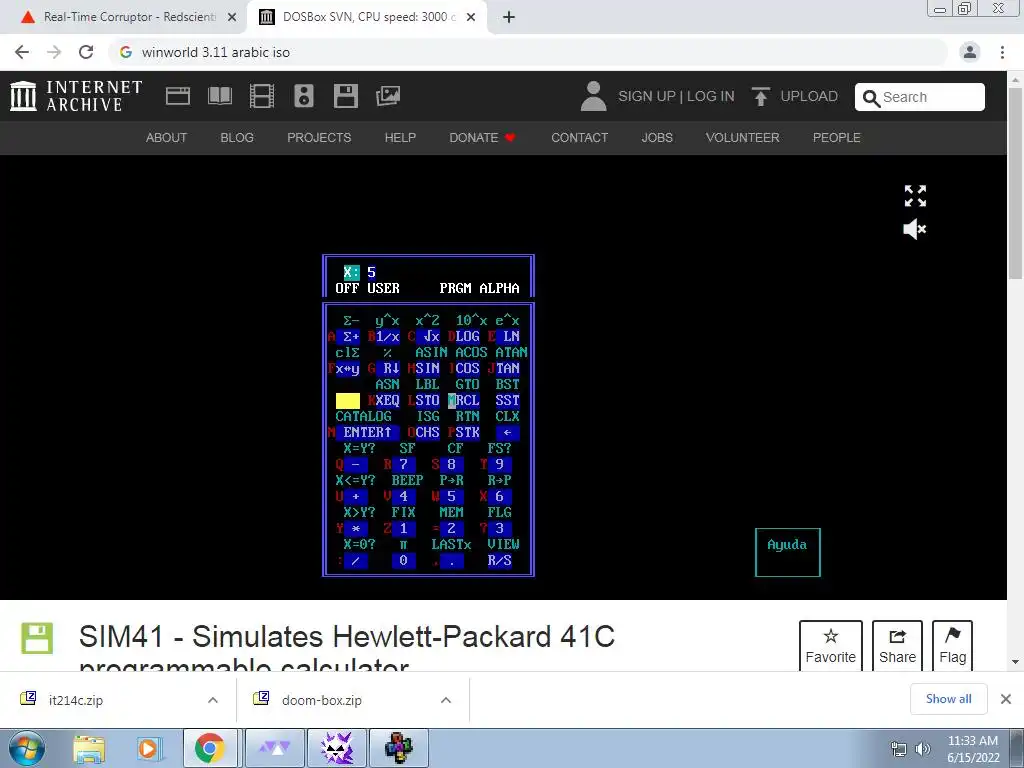The height and width of the screenshot is (768, 1024).
Task: Open the BLOG menu item
Action: pyautogui.click(x=236, y=138)
